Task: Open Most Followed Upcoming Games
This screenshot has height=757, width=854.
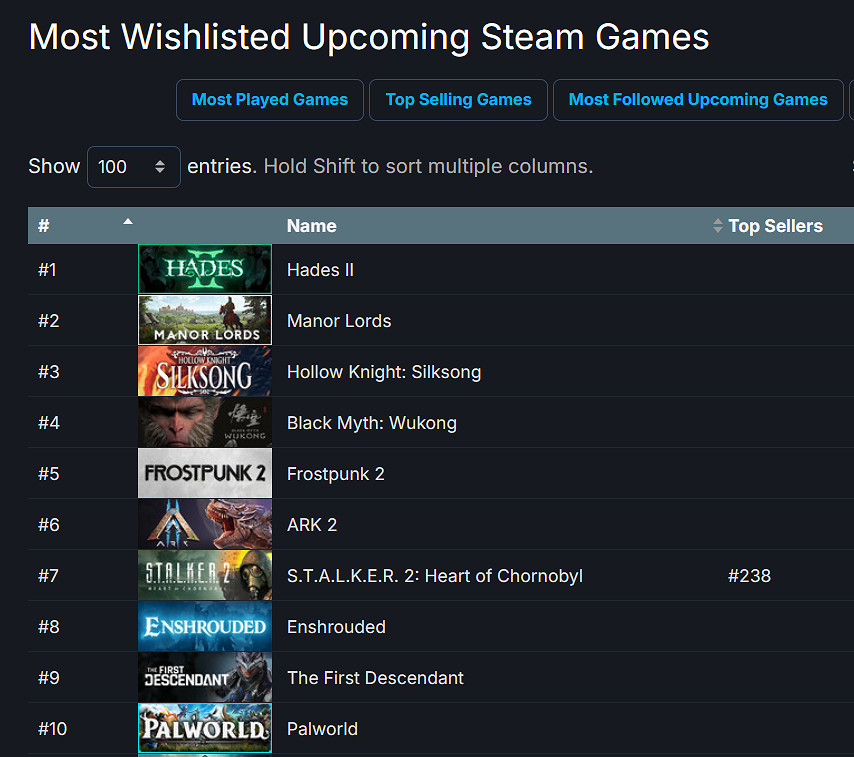Action: point(698,100)
